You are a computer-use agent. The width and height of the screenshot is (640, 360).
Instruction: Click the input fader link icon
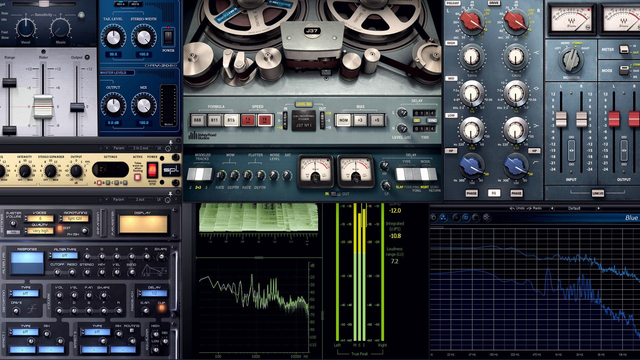pos(571,150)
